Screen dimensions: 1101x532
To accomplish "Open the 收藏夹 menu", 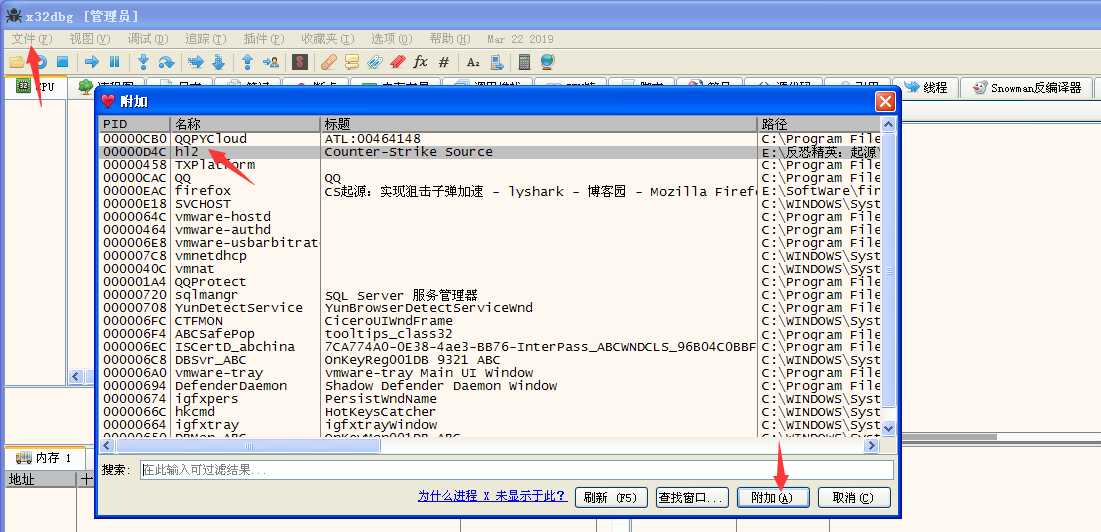I will pyautogui.click(x=327, y=39).
